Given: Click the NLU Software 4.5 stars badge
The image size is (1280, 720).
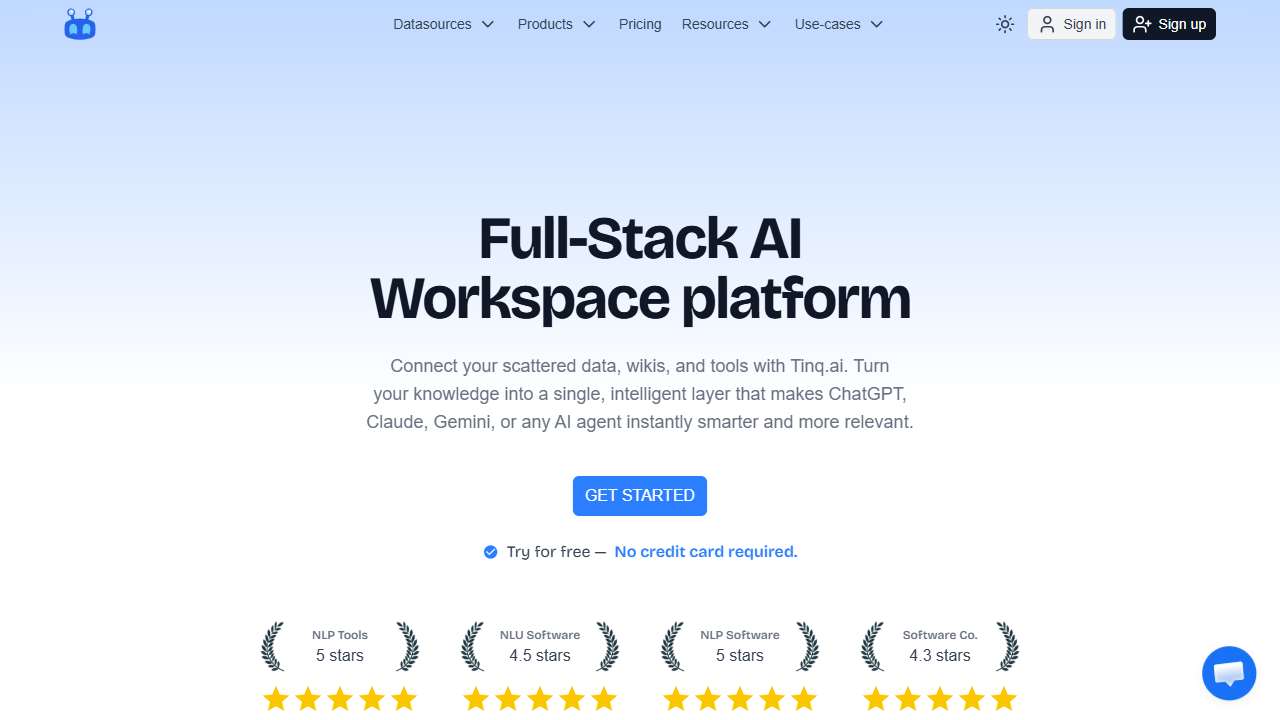Looking at the screenshot, I should click(x=540, y=646).
